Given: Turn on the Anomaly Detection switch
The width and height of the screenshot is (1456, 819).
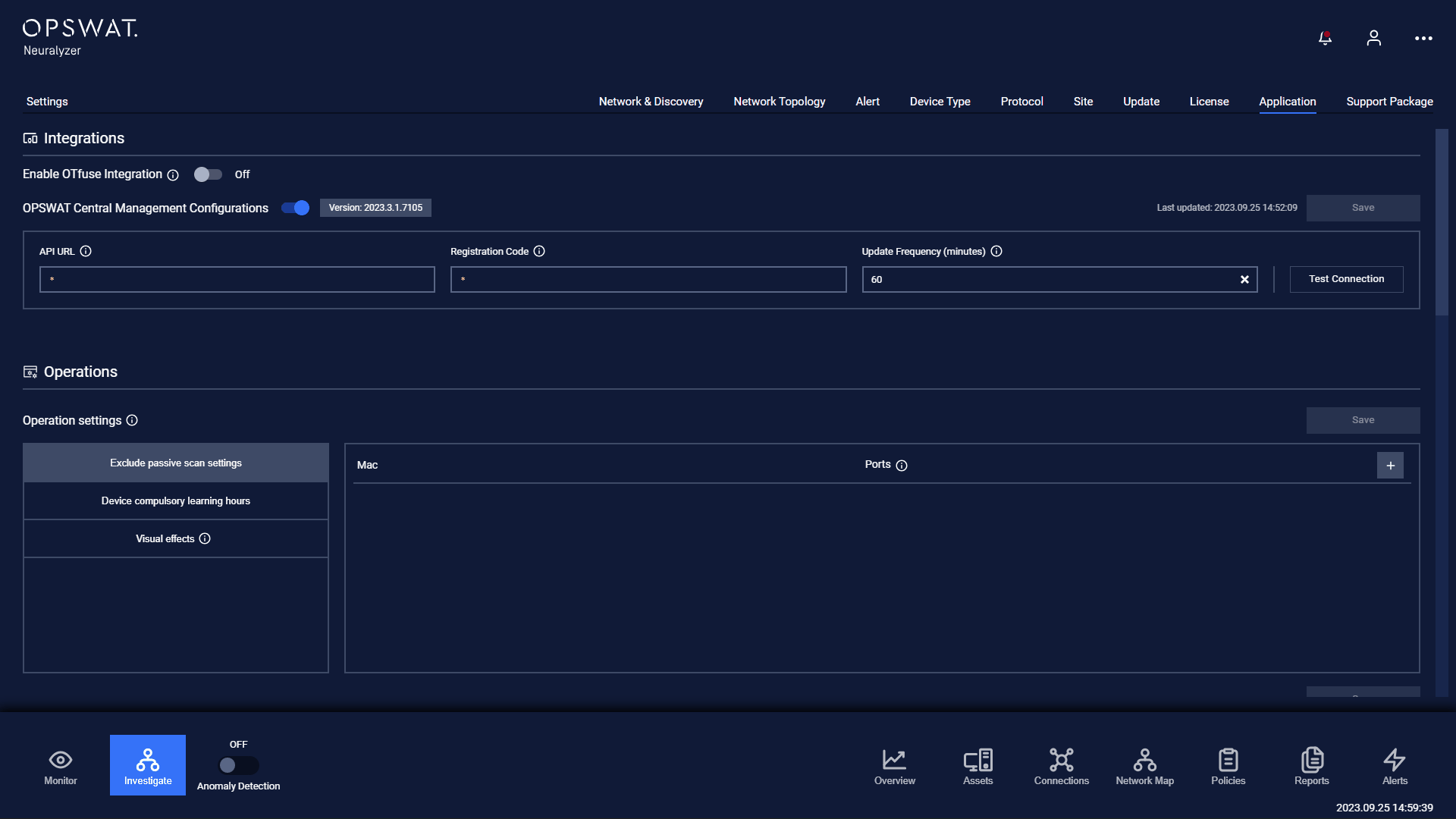Looking at the screenshot, I should (238, 765).
